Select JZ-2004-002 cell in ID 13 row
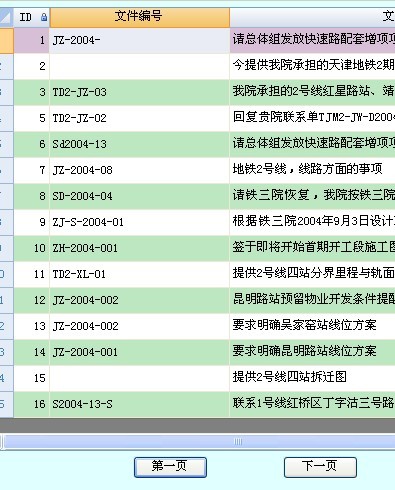Viewport: 395px width, 490px height. [139, 326]
